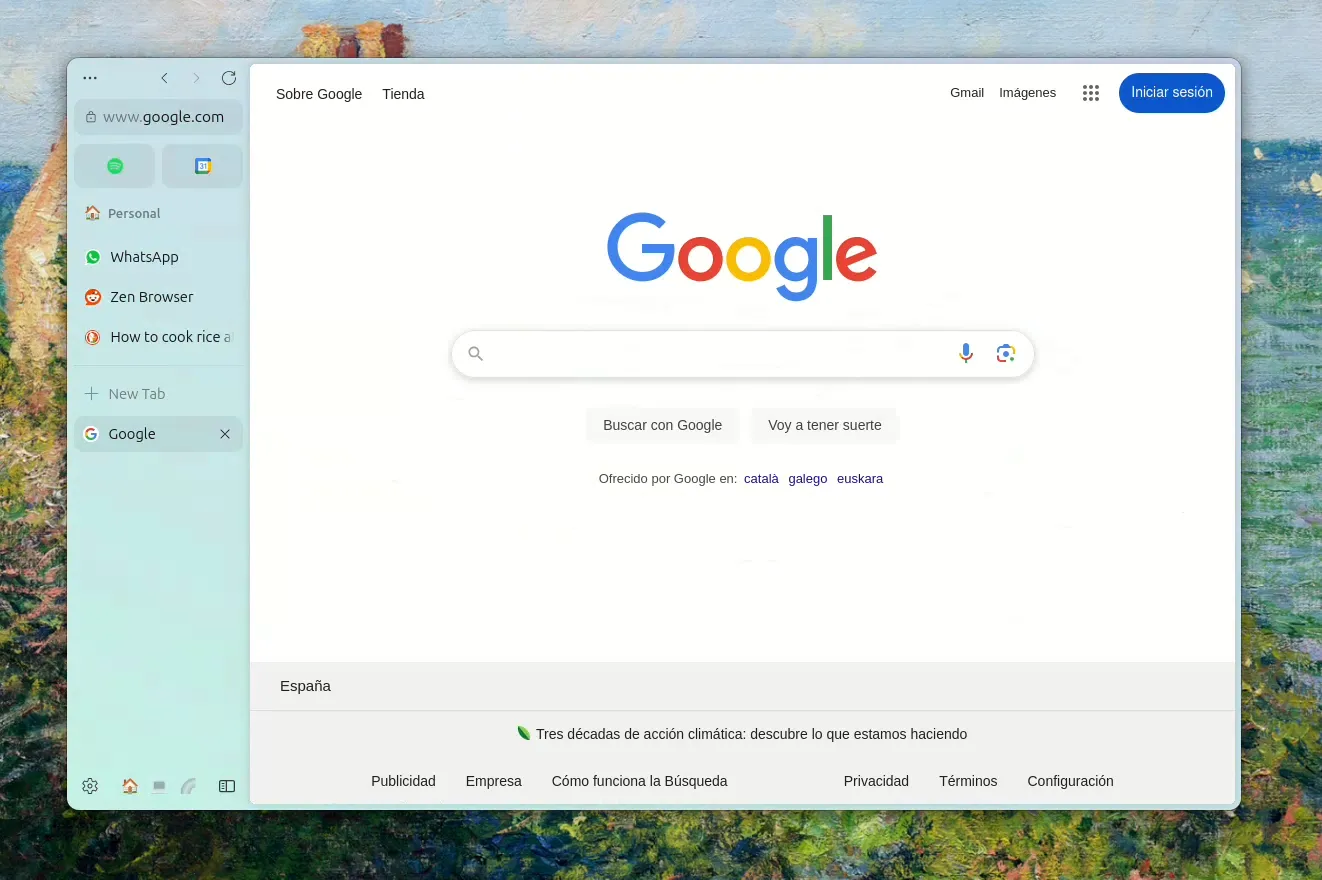Toggle the sidebar panel layout icon
Screen dimensions: 1322x880
tap(227, 787)
